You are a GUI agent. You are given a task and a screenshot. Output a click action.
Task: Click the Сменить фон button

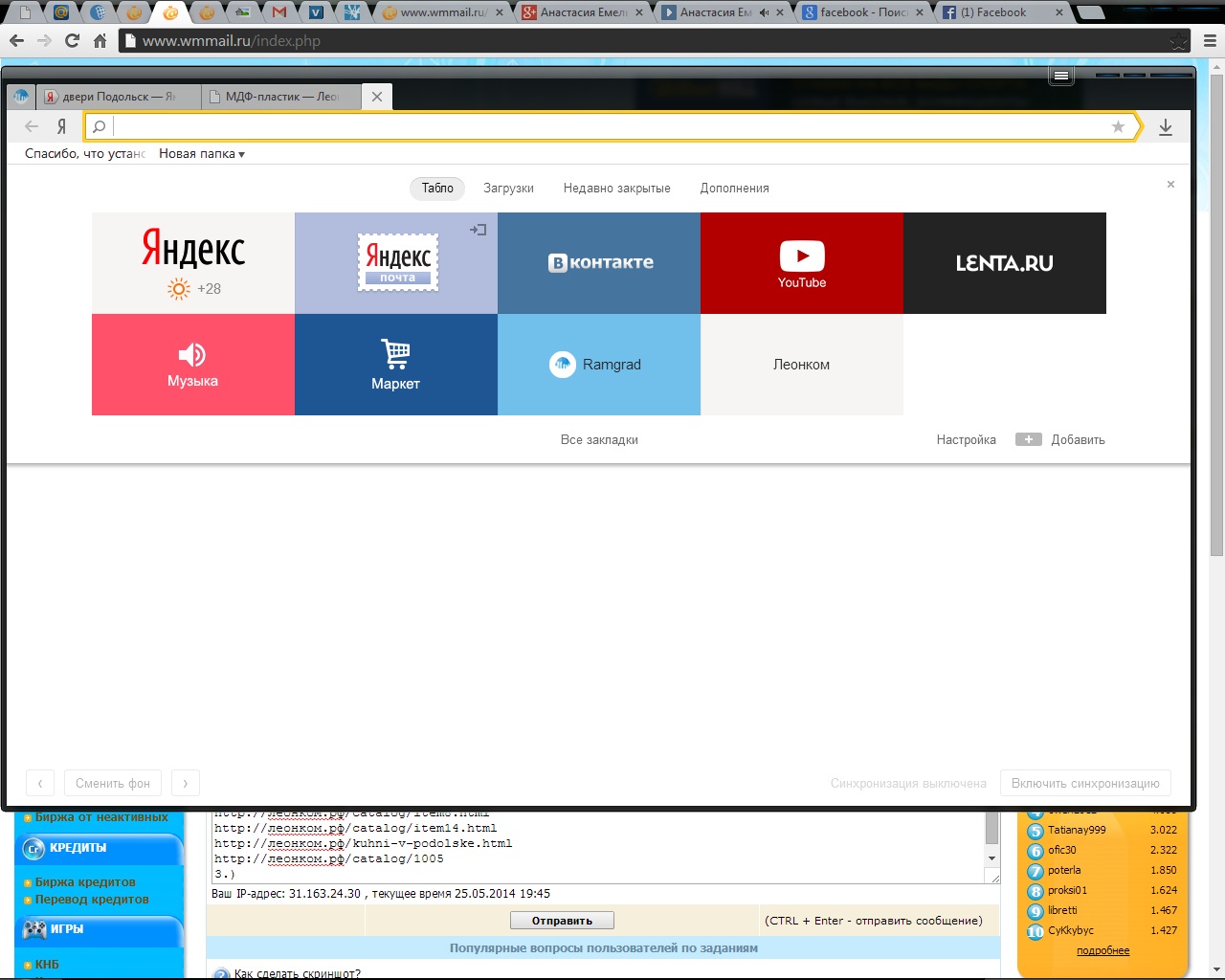click(113, 783)
